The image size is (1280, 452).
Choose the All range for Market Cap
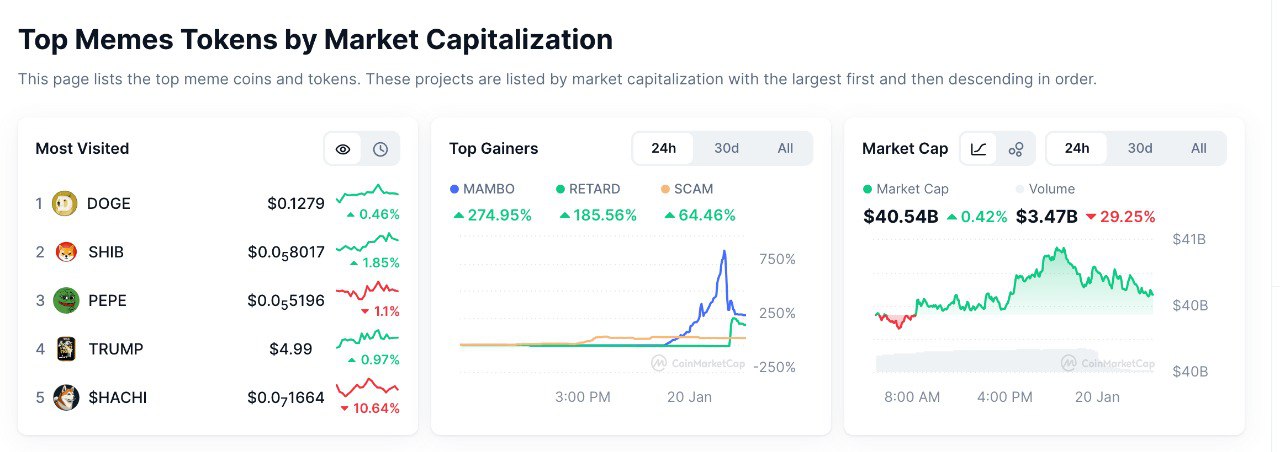tap(1198, 148)
